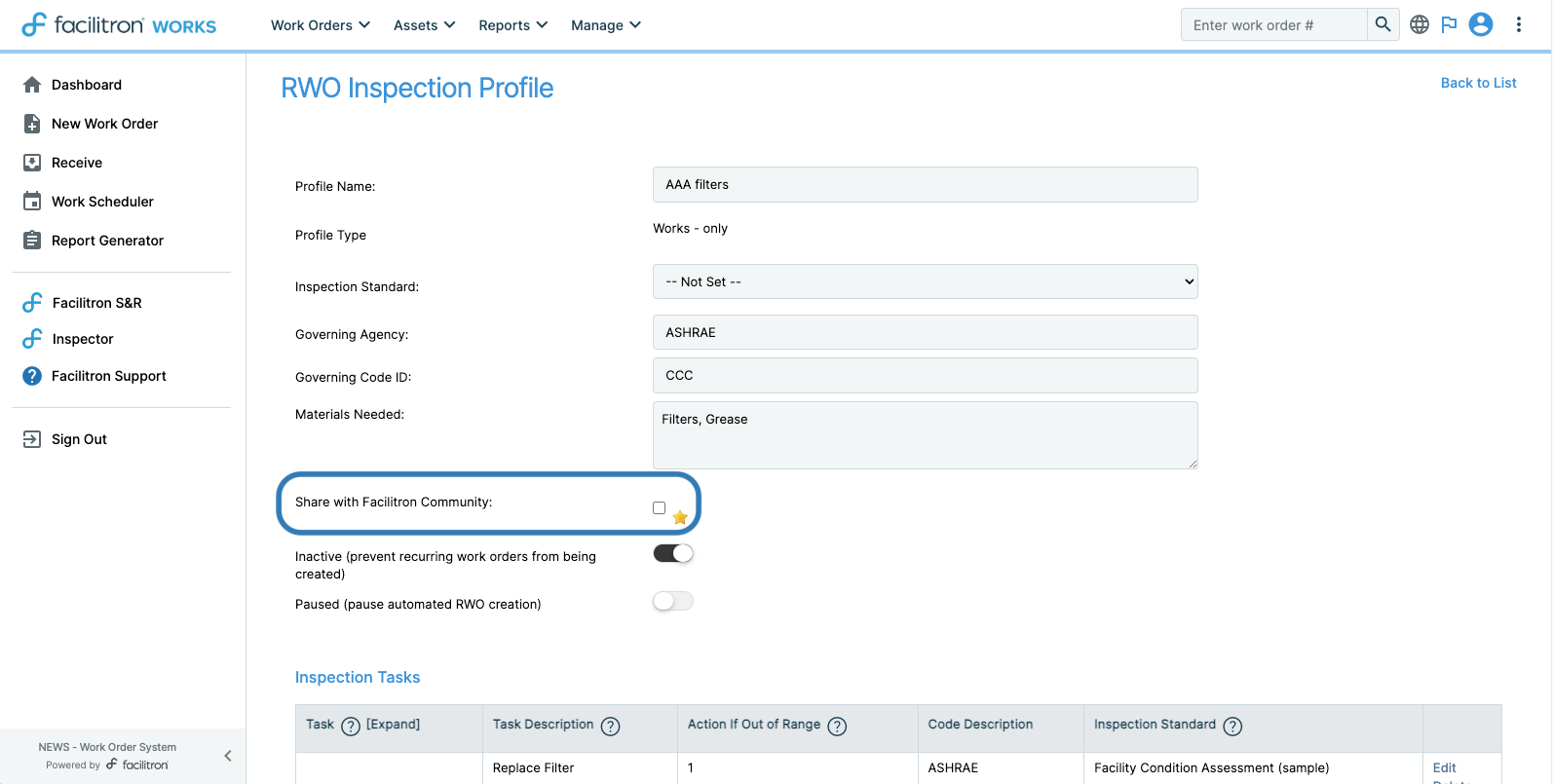1553x784 pixels.
Task: Click the Replace Filter cell
Action: 534,768
